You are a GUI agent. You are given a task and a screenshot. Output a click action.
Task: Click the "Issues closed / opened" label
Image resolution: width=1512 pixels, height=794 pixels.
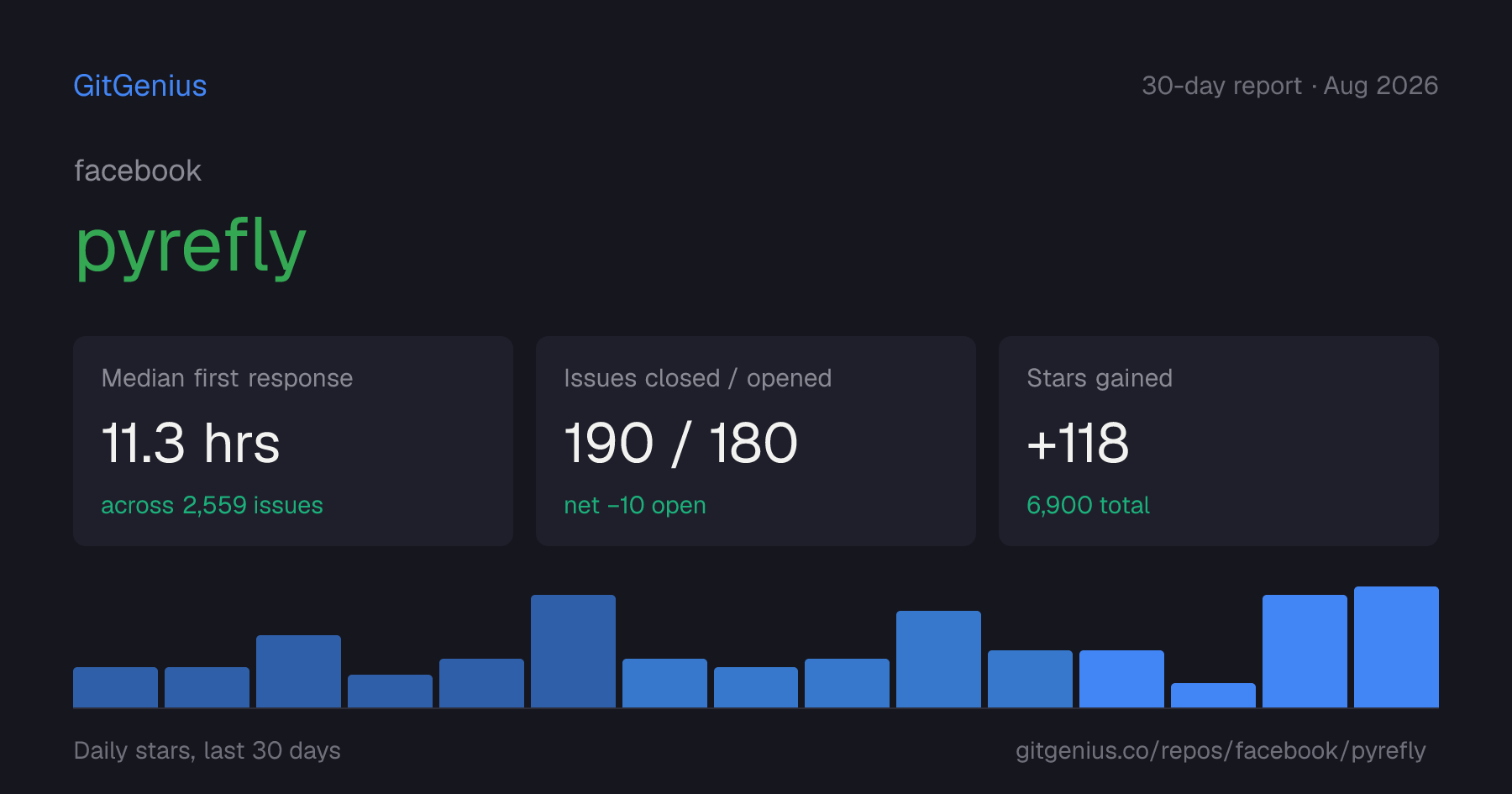(x=697, y=378)
